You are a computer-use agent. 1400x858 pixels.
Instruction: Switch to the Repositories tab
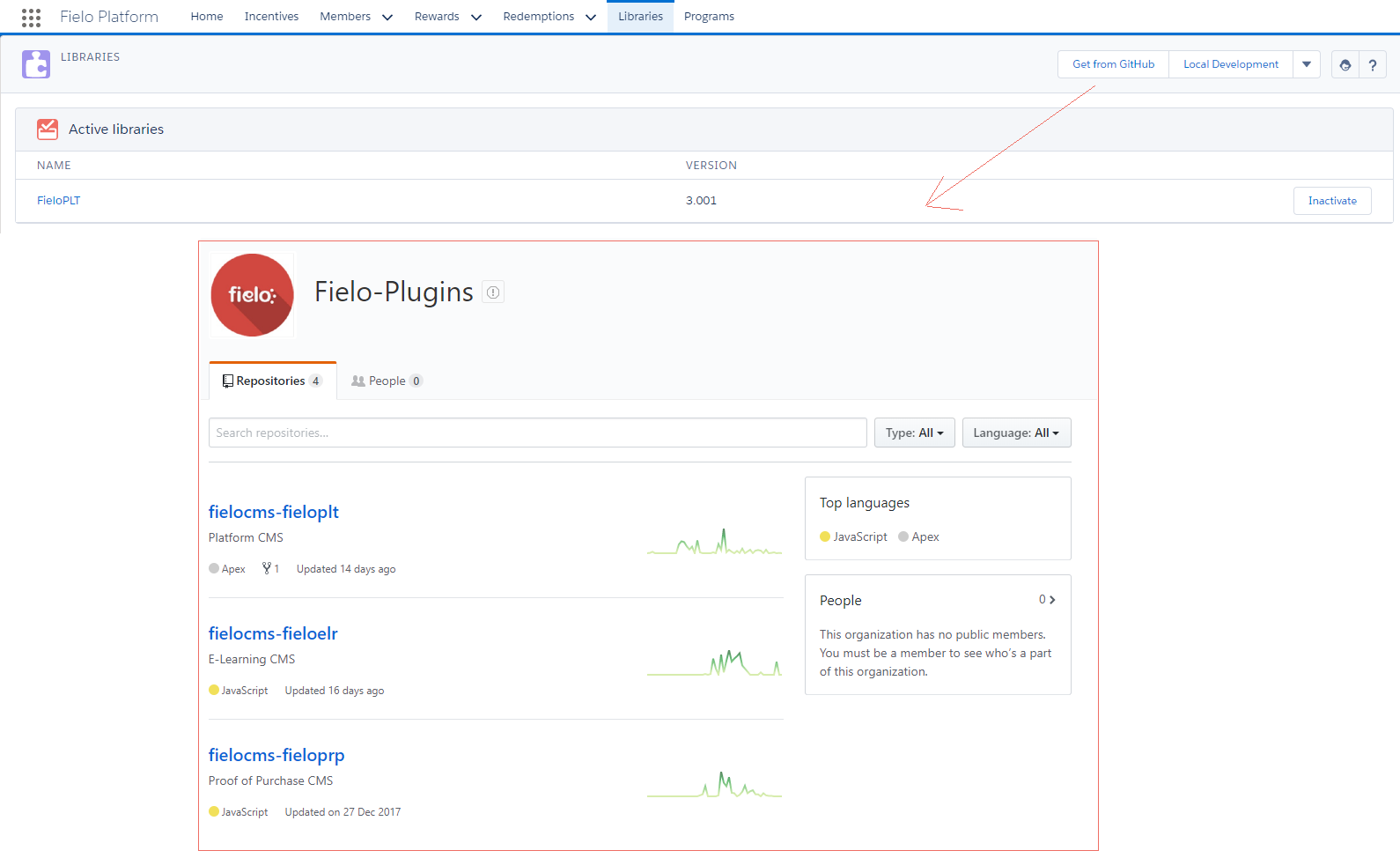point(273,381)
